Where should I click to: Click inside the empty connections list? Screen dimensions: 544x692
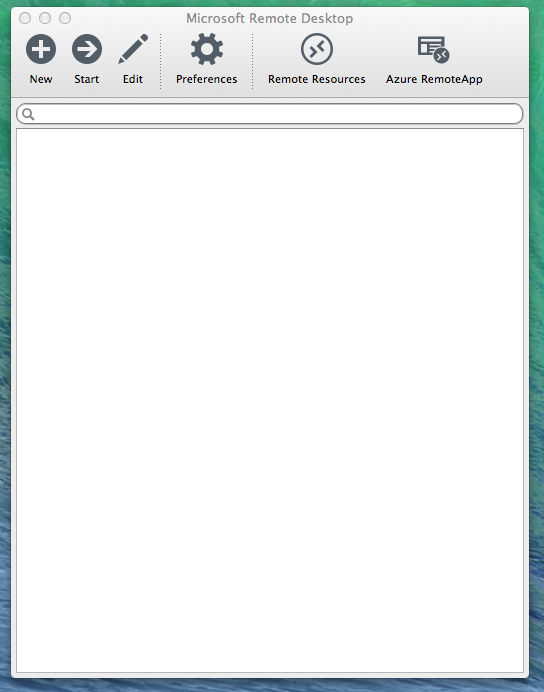(270, 400)
